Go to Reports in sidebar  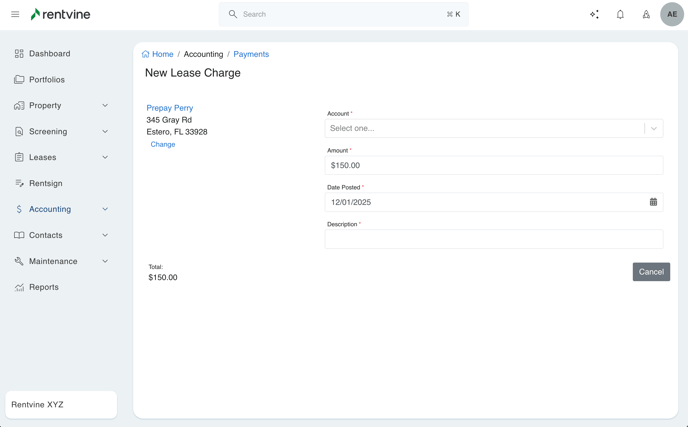click(x=43, y=287)
